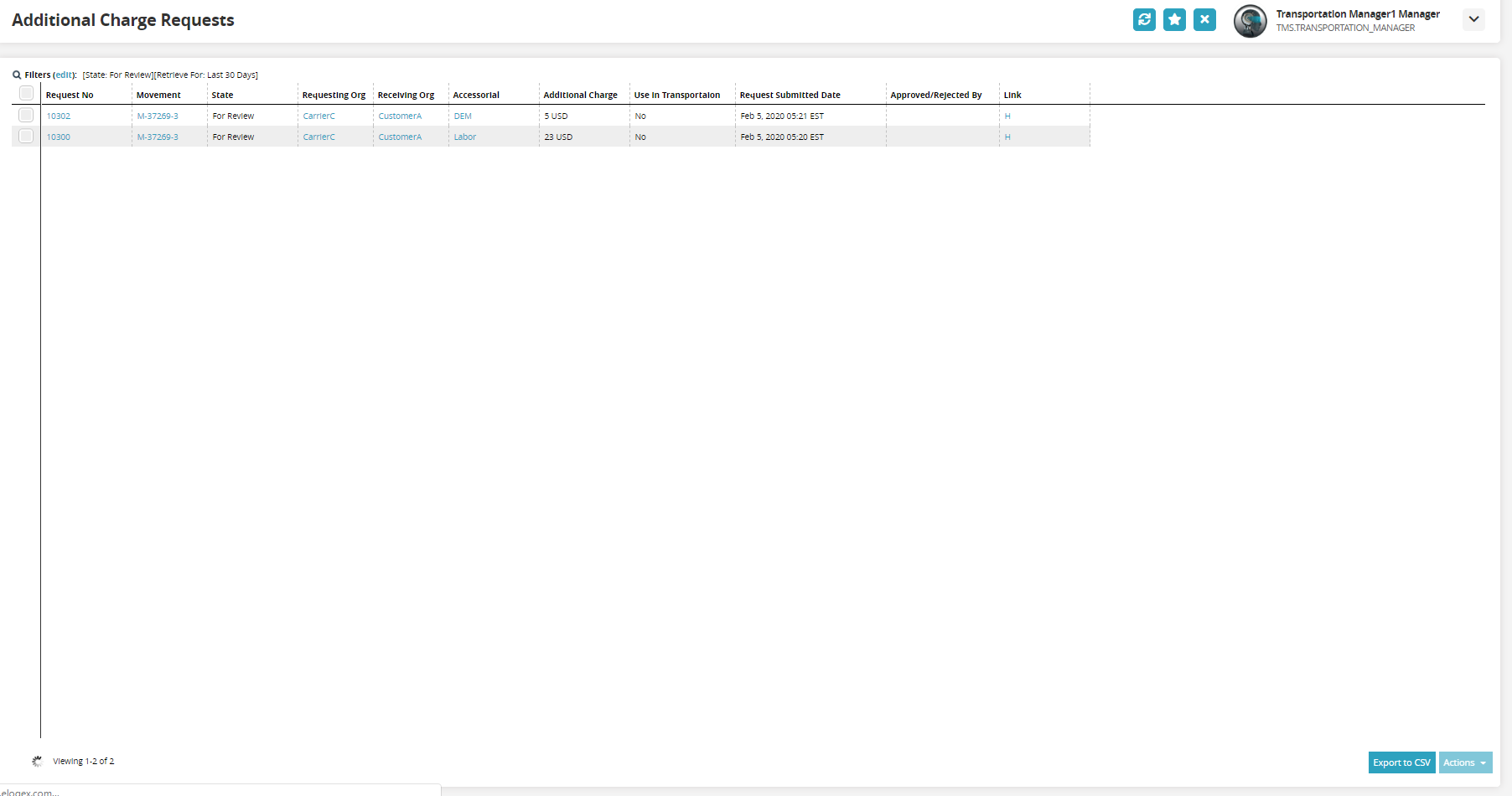The width and height of the screenshot is (1512, 796).
Task: Open request number 10300
Action: tap(59, 137)
